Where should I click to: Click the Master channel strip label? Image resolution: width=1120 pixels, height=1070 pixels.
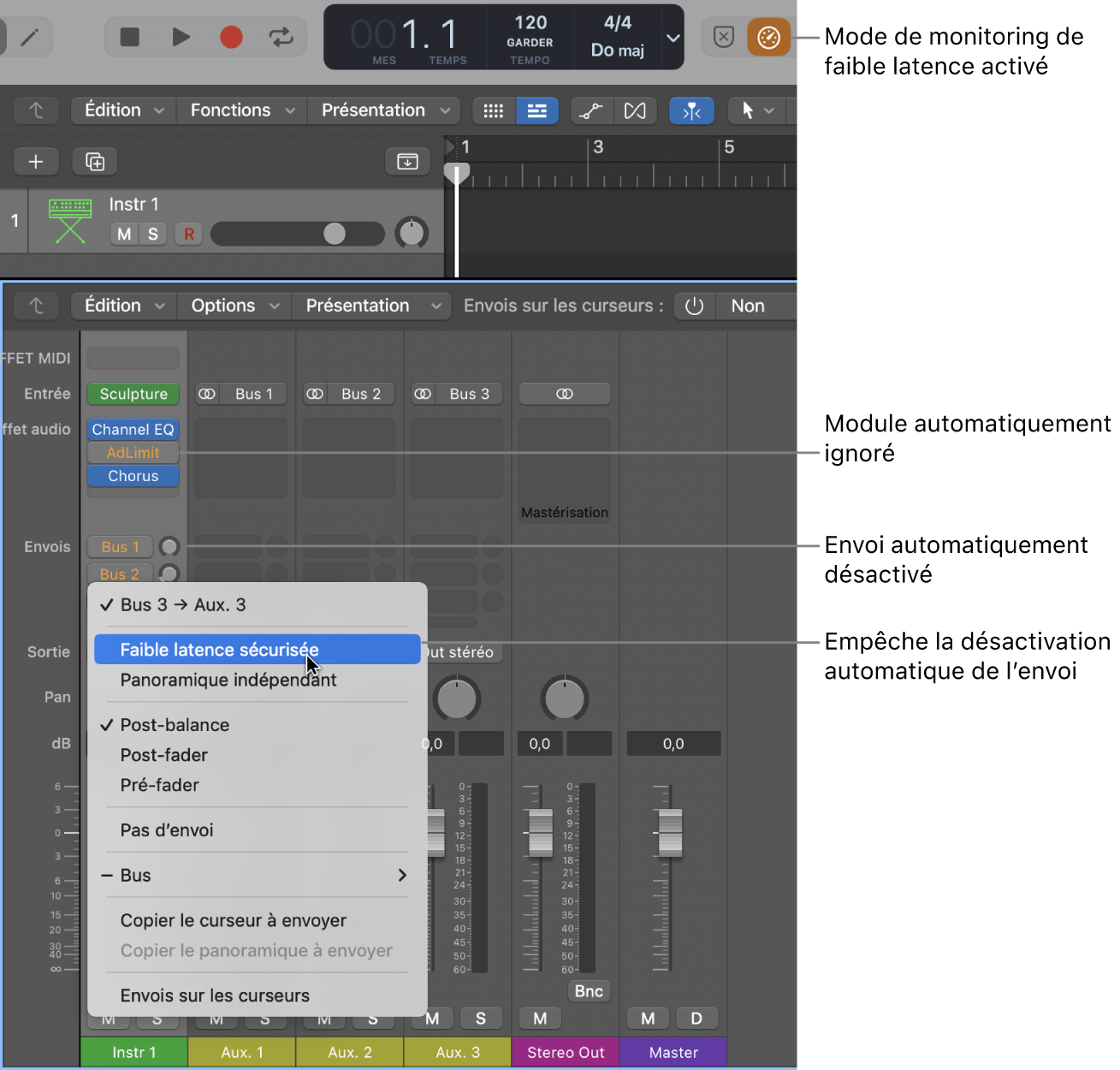click(x=673, y=1052)
